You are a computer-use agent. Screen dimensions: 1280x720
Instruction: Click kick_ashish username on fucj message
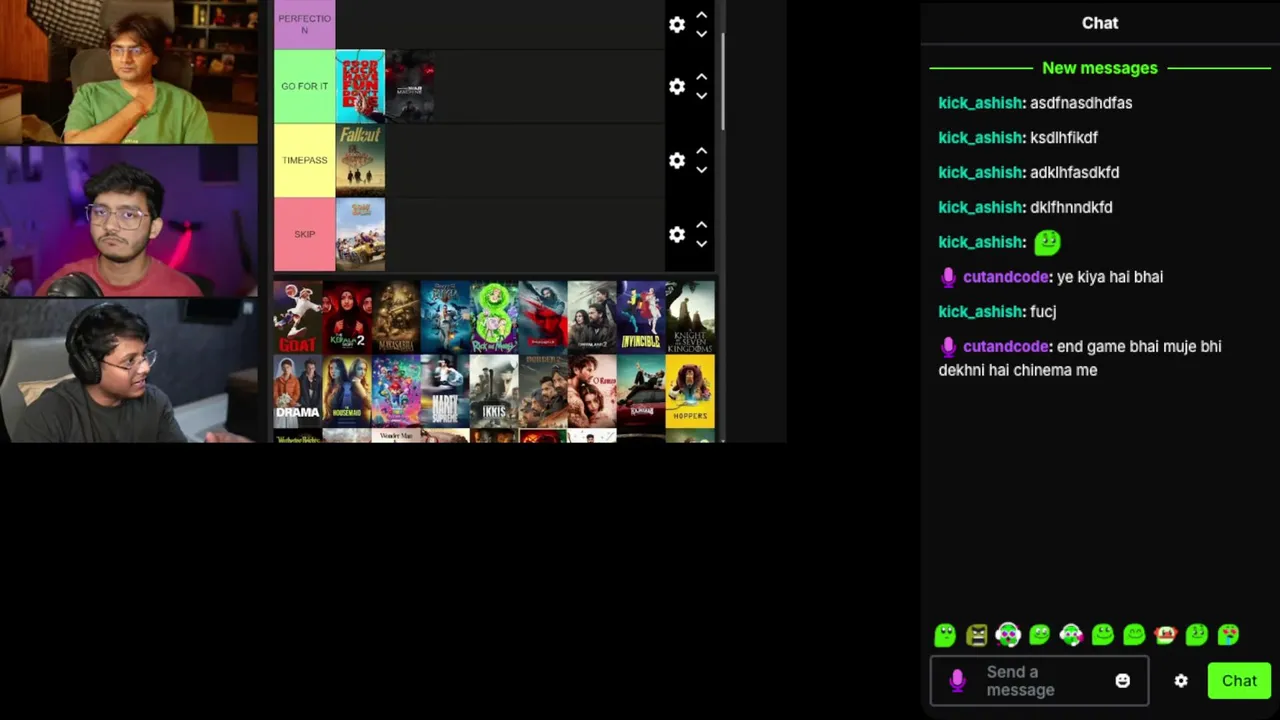click(x=980, y=312)
